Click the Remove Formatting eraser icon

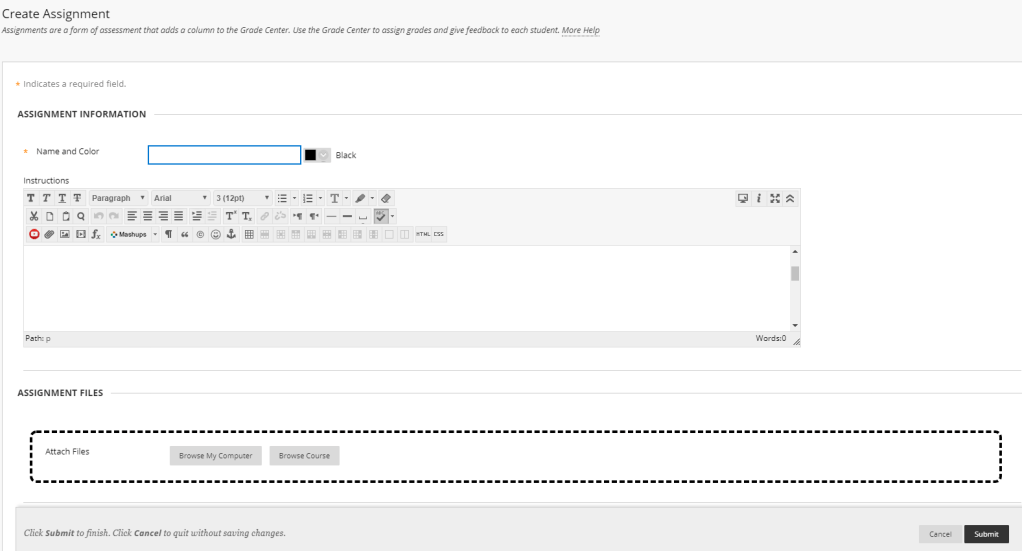pos(387,198)
